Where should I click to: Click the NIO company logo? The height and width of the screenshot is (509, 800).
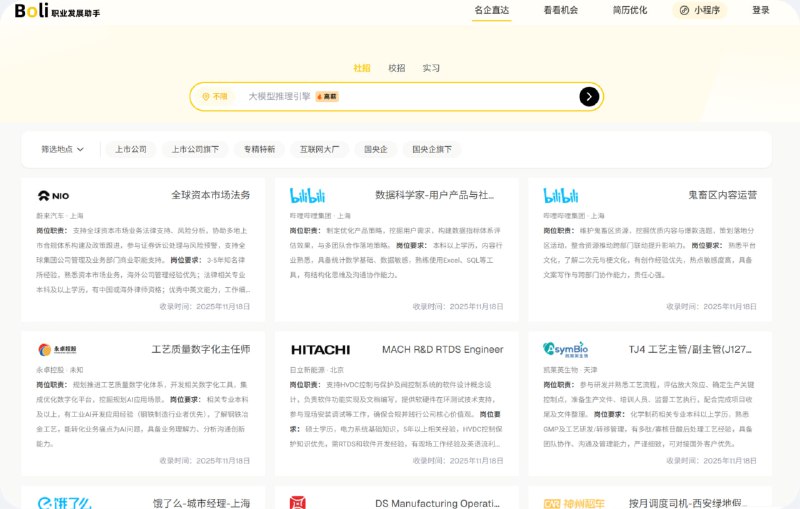[54, 196]
